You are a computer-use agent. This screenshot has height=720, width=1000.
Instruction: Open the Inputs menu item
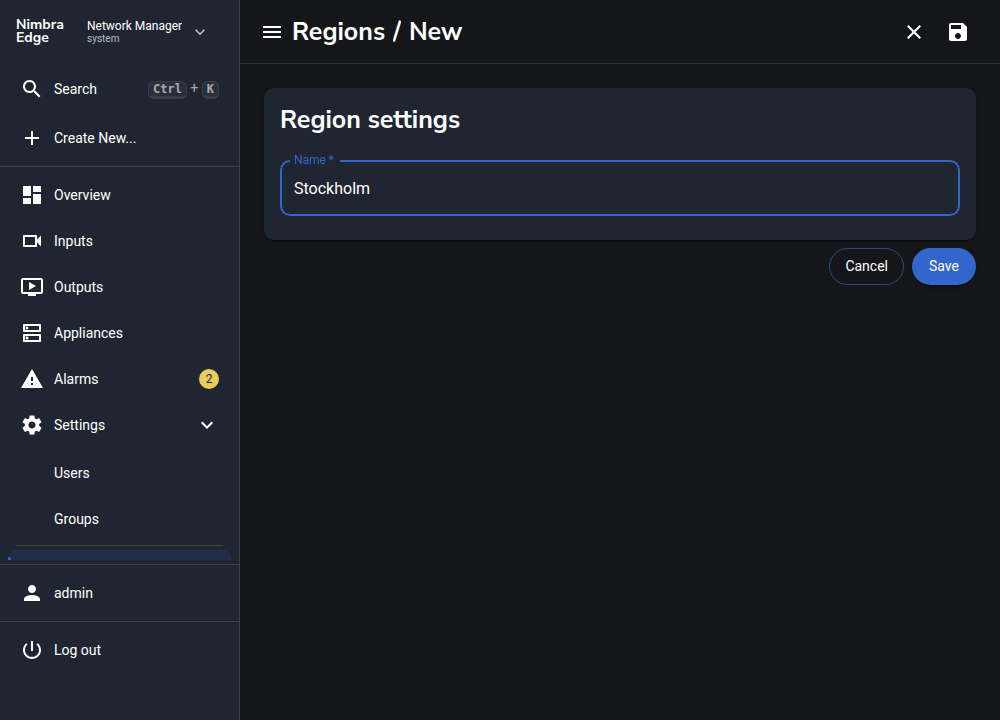pos(120,241)
